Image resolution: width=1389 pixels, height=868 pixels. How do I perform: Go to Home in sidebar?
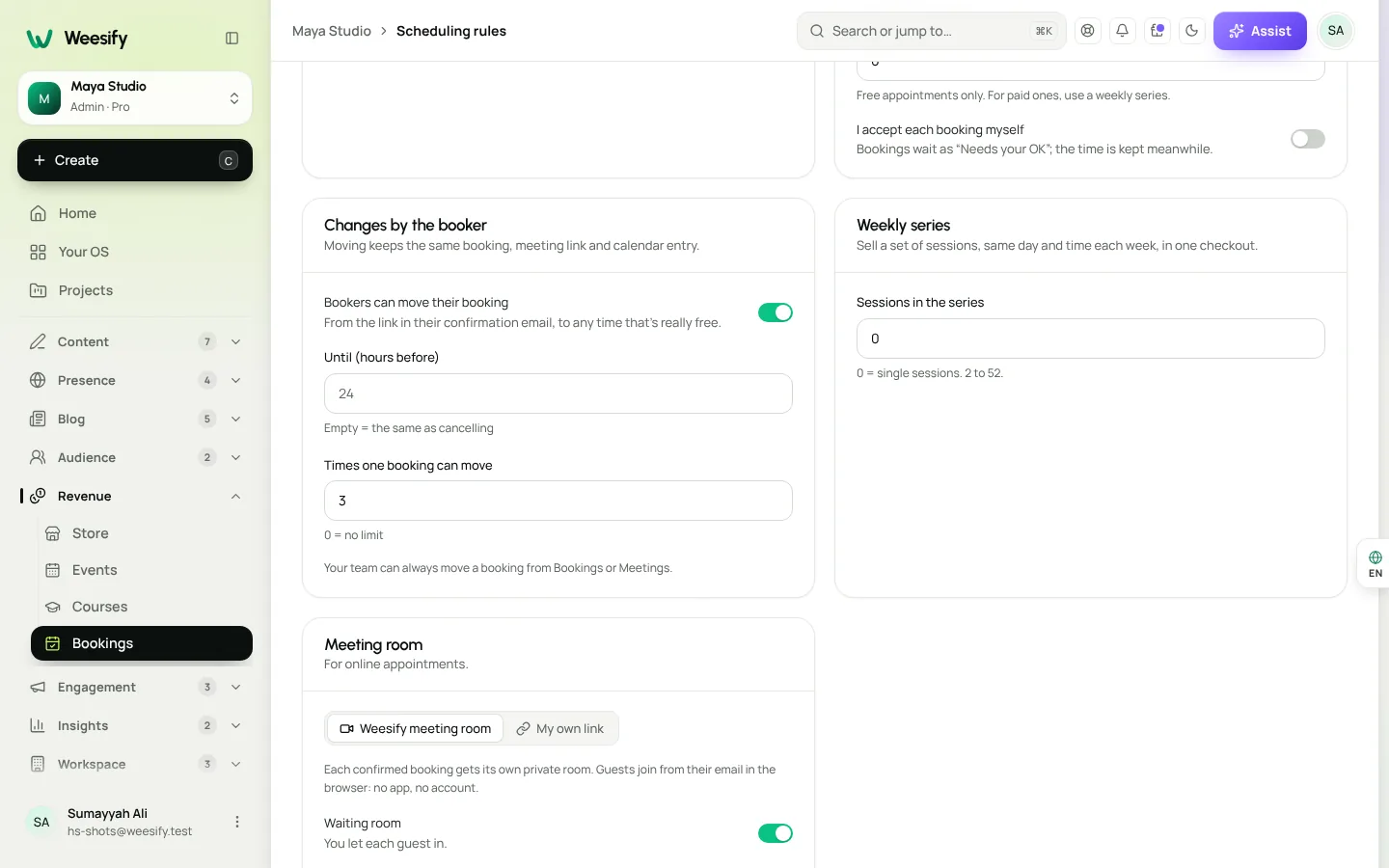135,213
